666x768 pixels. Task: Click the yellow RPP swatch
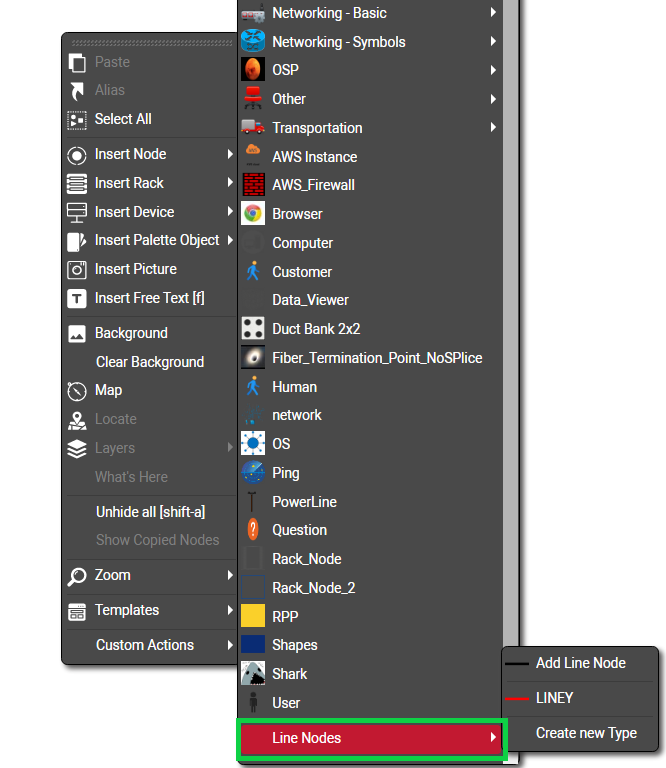(253, 616)
